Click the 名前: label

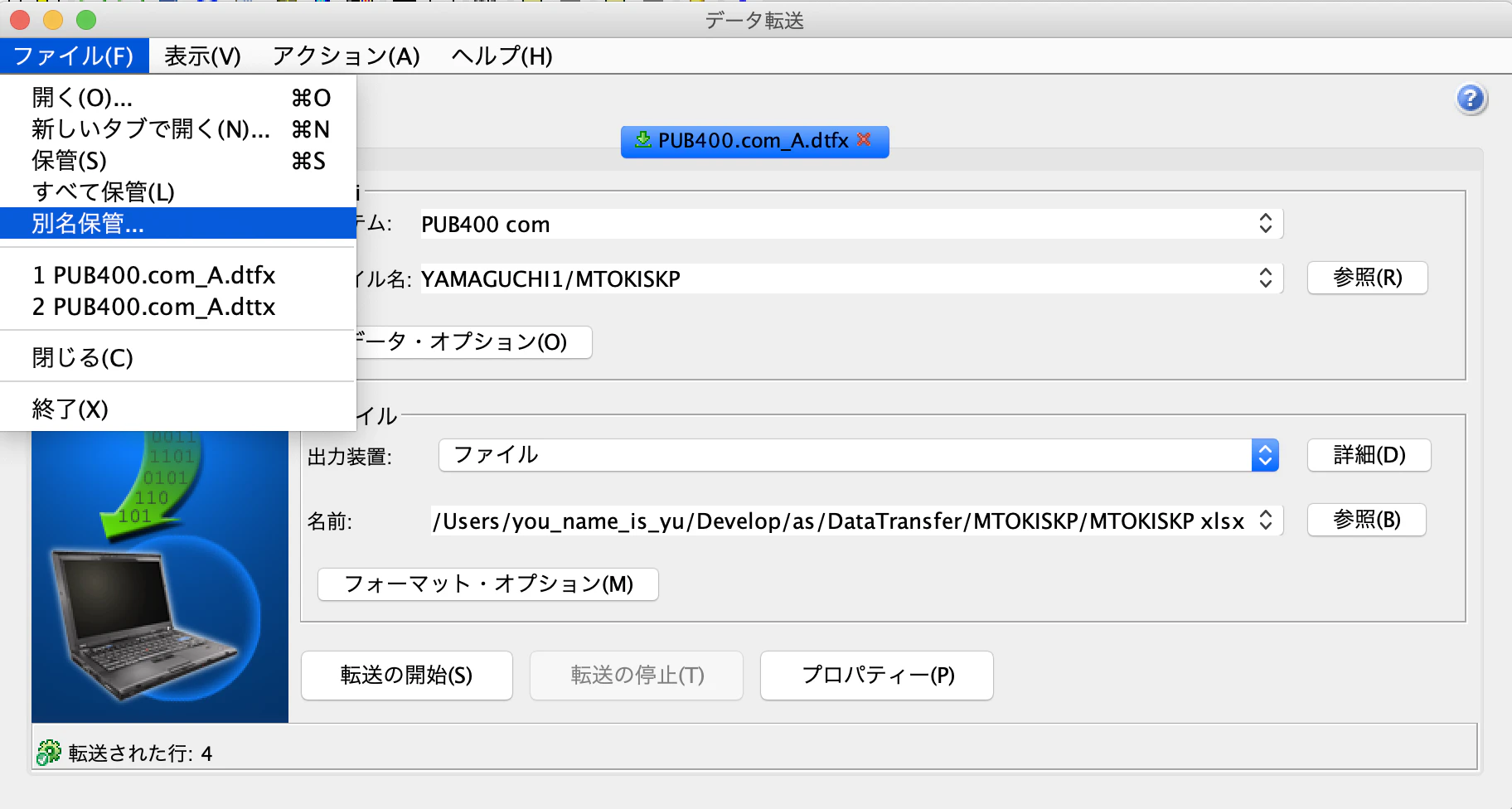coord(329,521)
